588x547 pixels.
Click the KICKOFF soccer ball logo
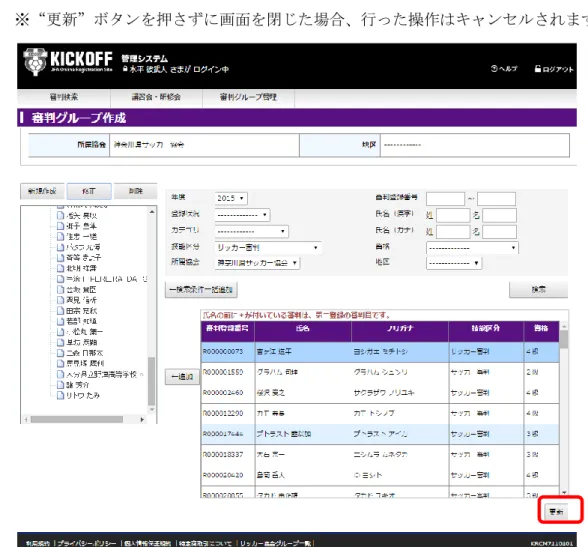coord(35,62)
